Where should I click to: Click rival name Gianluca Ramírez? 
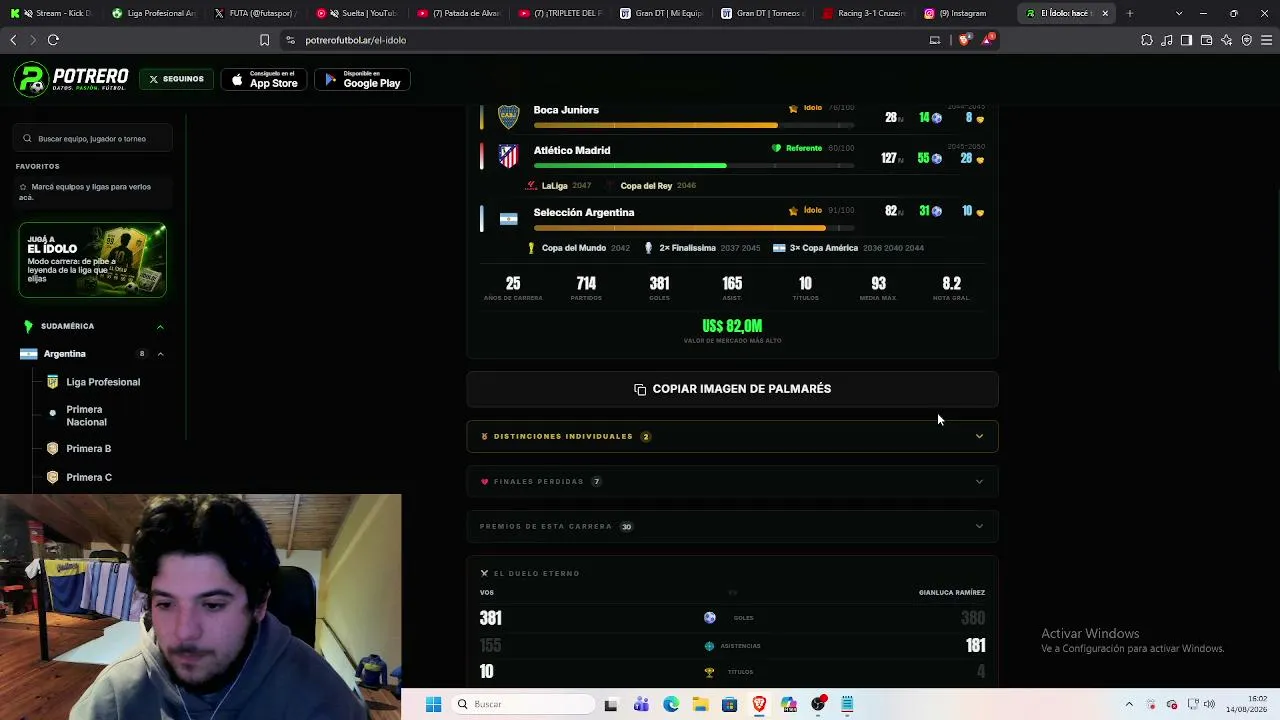pyautogui.click(x=951, y=593)
